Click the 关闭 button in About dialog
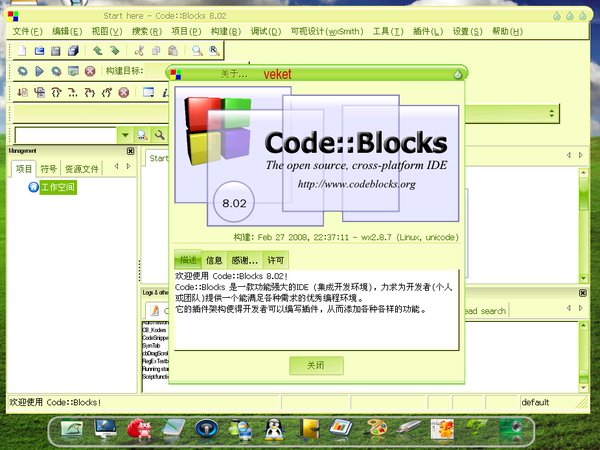Viewport: 600px width, 450px height. 316,365
